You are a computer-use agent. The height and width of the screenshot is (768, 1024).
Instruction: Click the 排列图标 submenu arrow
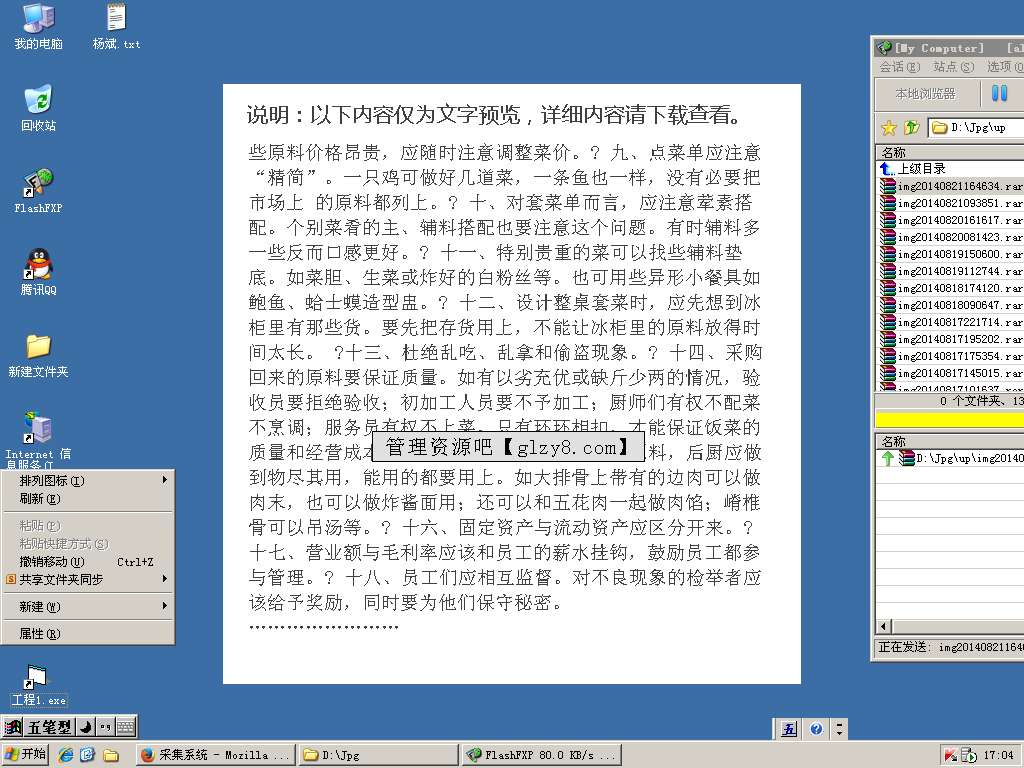pos(165,480)
